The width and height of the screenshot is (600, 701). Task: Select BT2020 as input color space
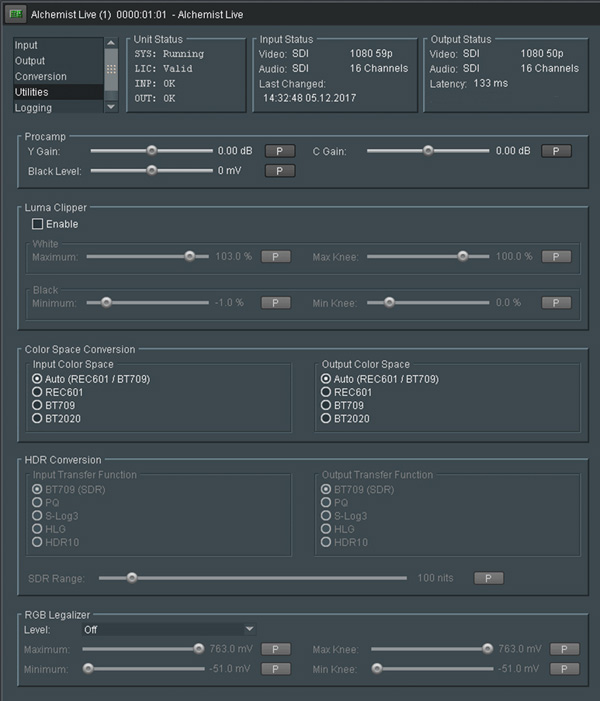(56, 418)
